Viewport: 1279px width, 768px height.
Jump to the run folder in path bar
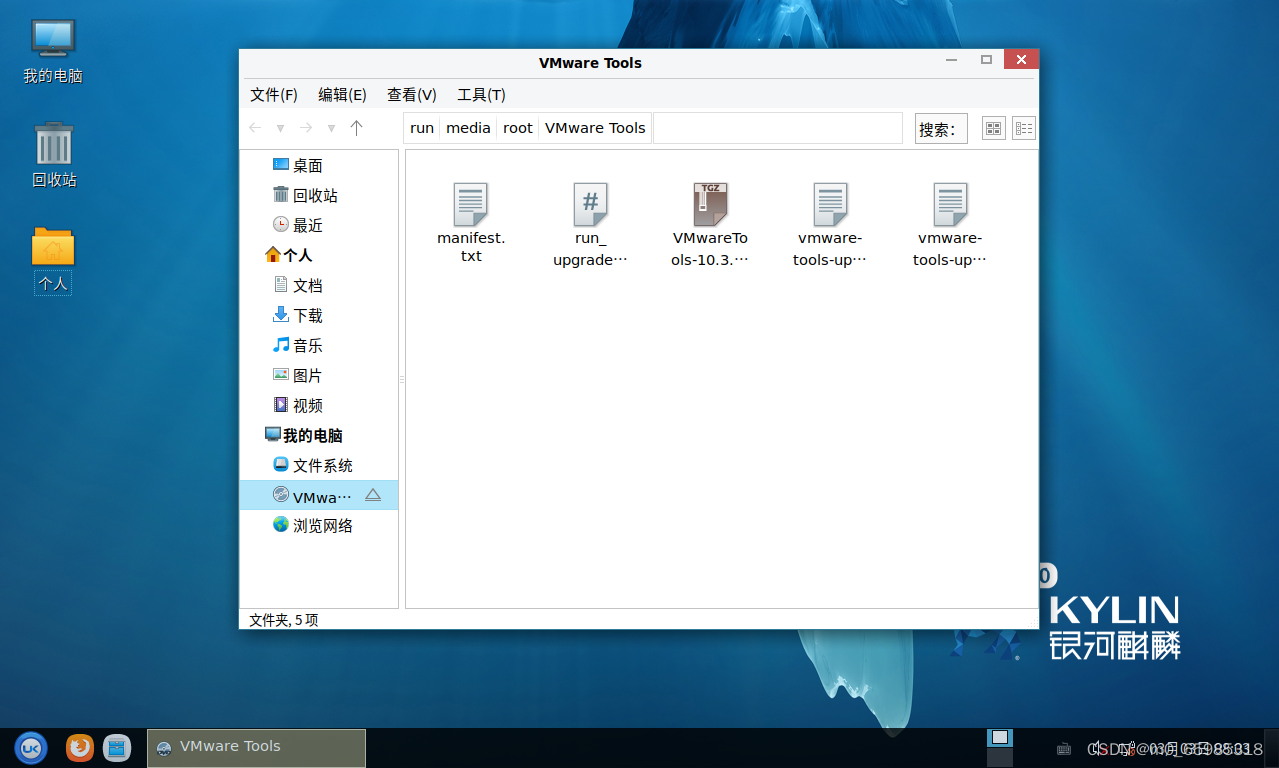coord(422,128)
